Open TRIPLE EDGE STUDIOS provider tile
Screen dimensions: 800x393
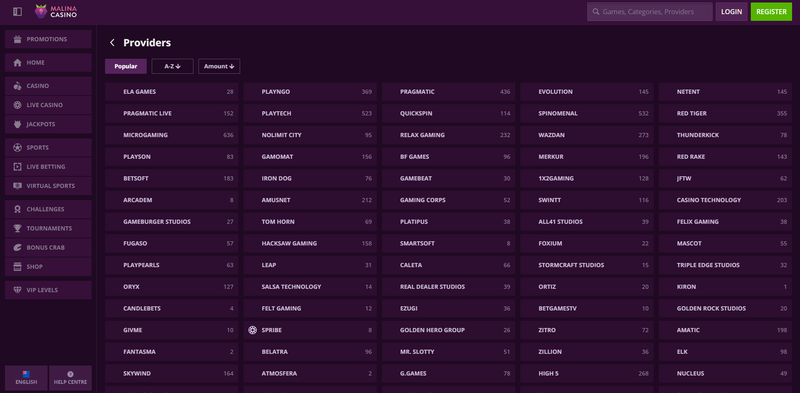coord(725,265)
